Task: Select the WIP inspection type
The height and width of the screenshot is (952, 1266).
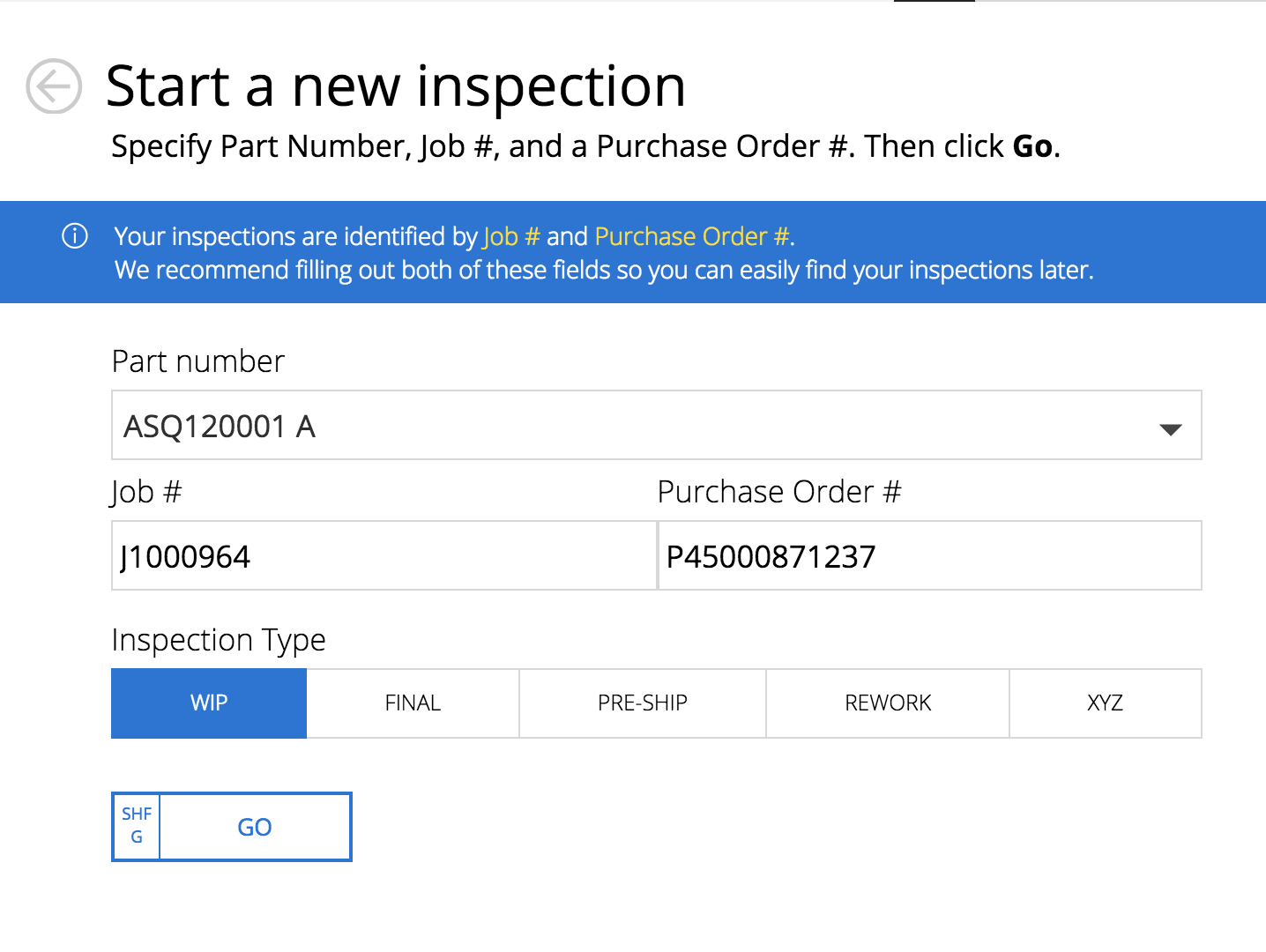Action: [x=209, y=703]
